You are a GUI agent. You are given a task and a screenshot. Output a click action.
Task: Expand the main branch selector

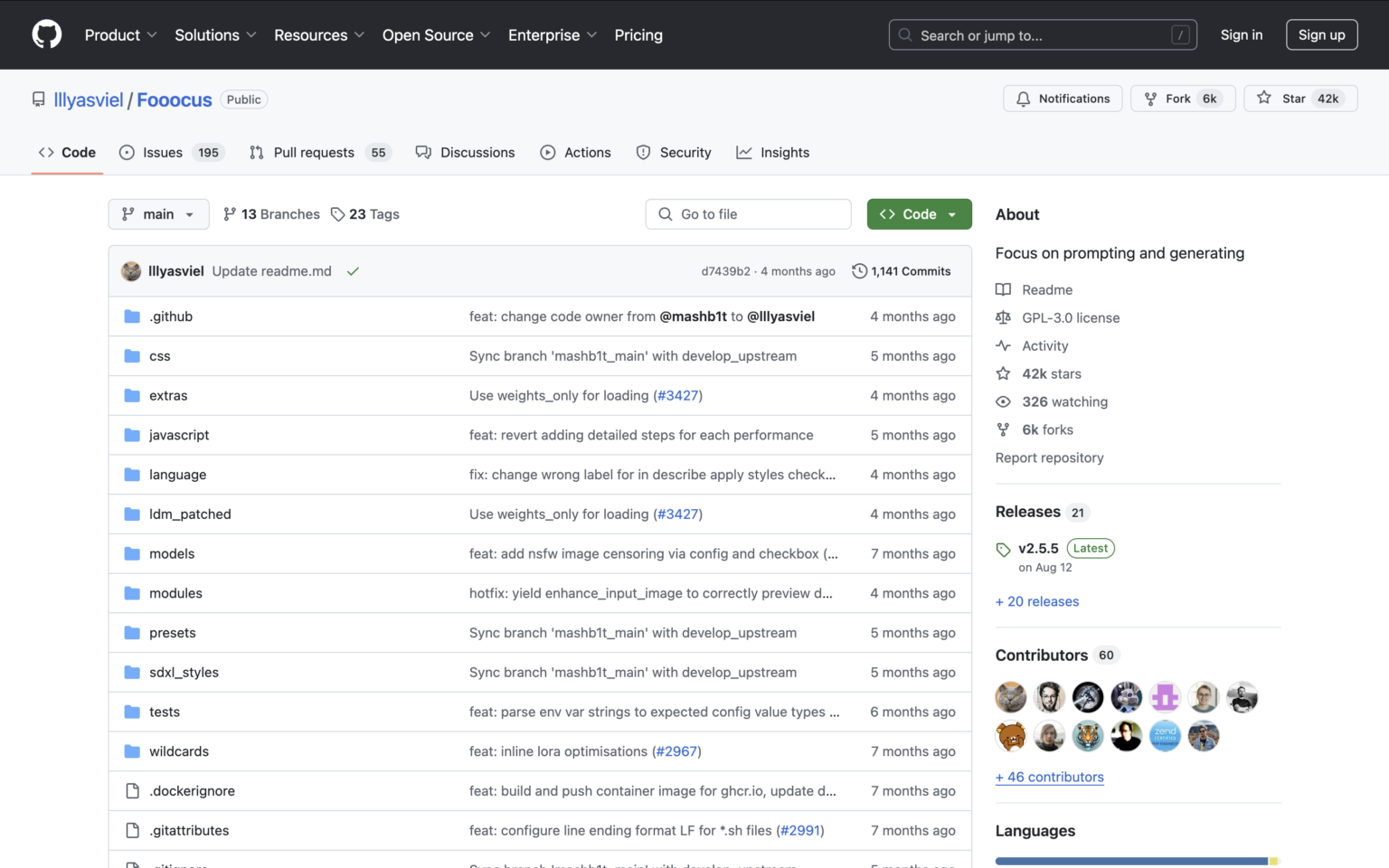point(158,214)
